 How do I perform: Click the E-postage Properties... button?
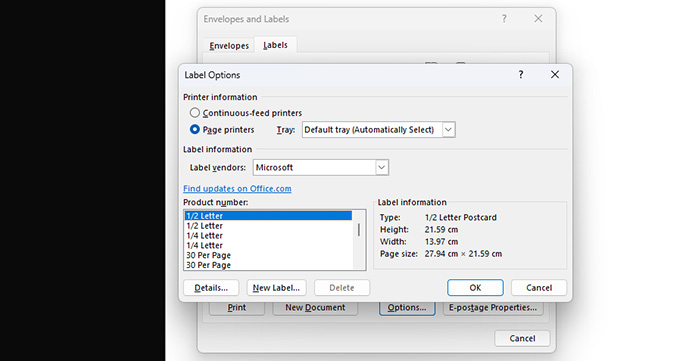pos(493,308)
